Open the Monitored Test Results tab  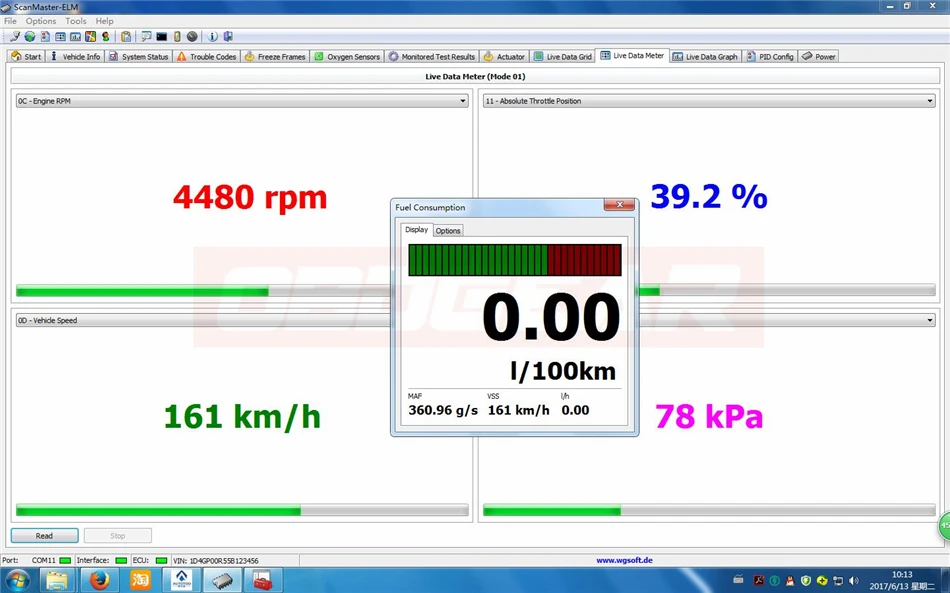coord(432,56)
